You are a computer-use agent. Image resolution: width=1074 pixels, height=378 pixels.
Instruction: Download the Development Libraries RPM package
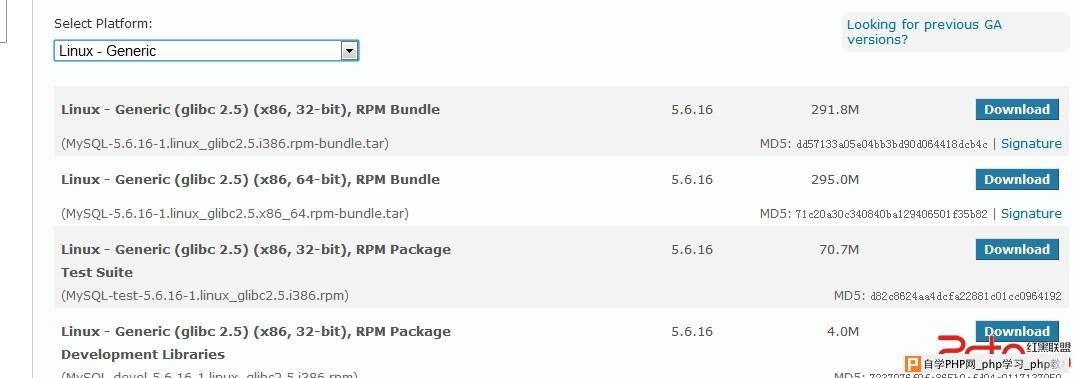(1017, 331)
